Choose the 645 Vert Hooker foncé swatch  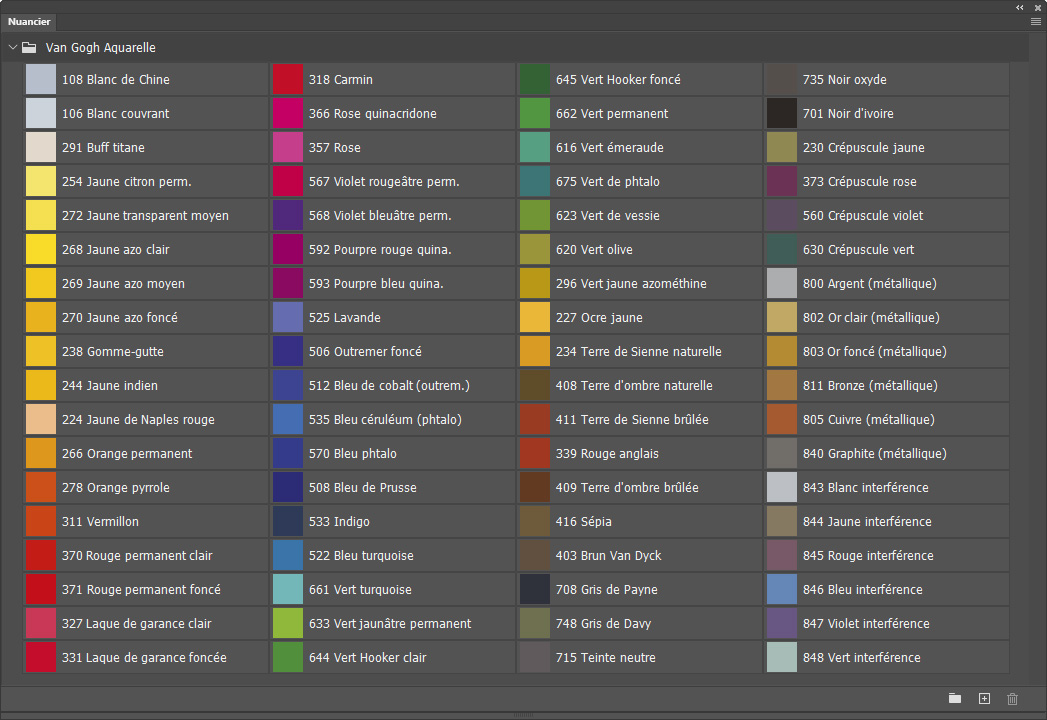coord(535,79)
